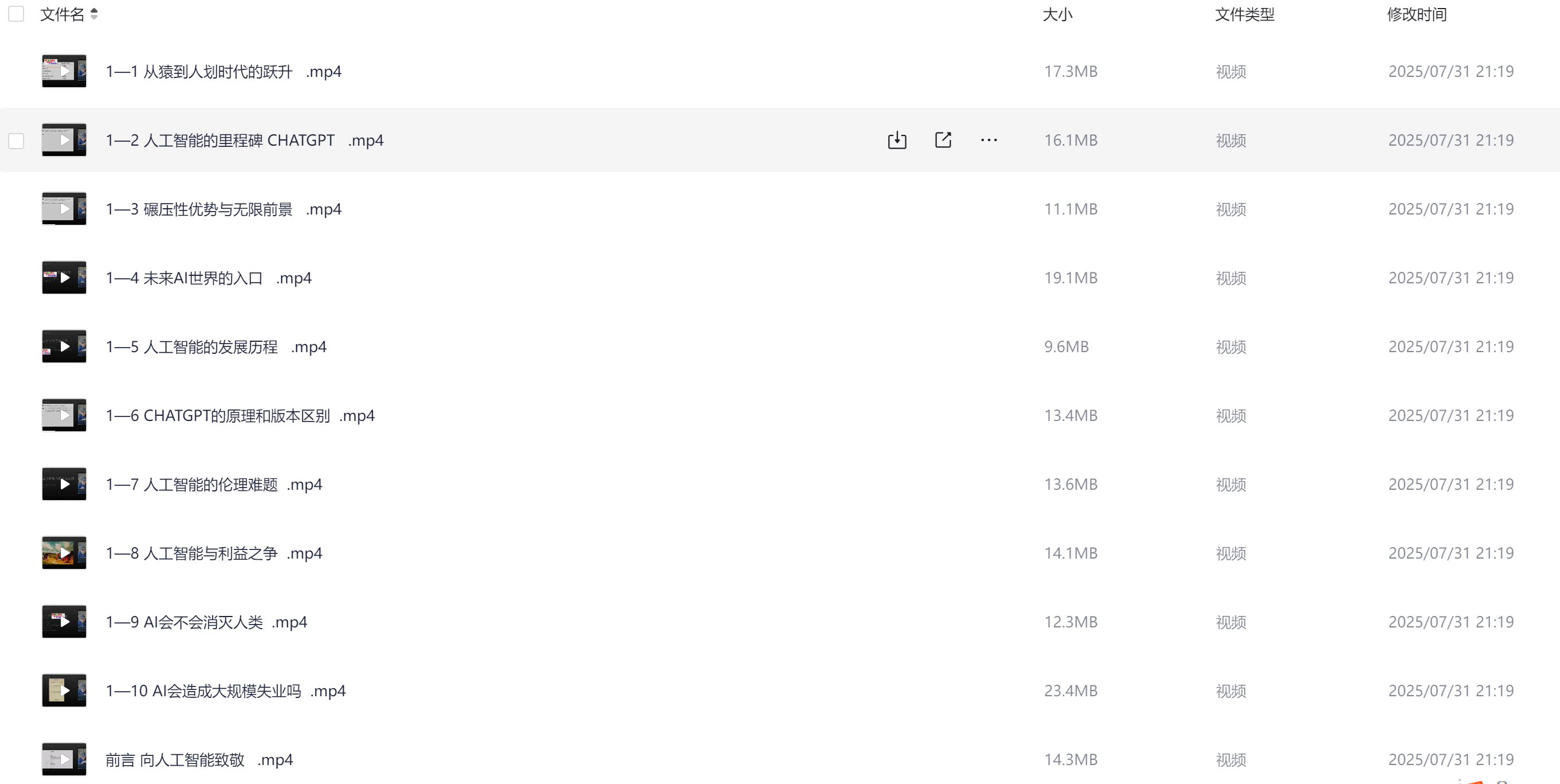
Task: Open three-dot more menu on 1—2 row
Action: [989, 140]
